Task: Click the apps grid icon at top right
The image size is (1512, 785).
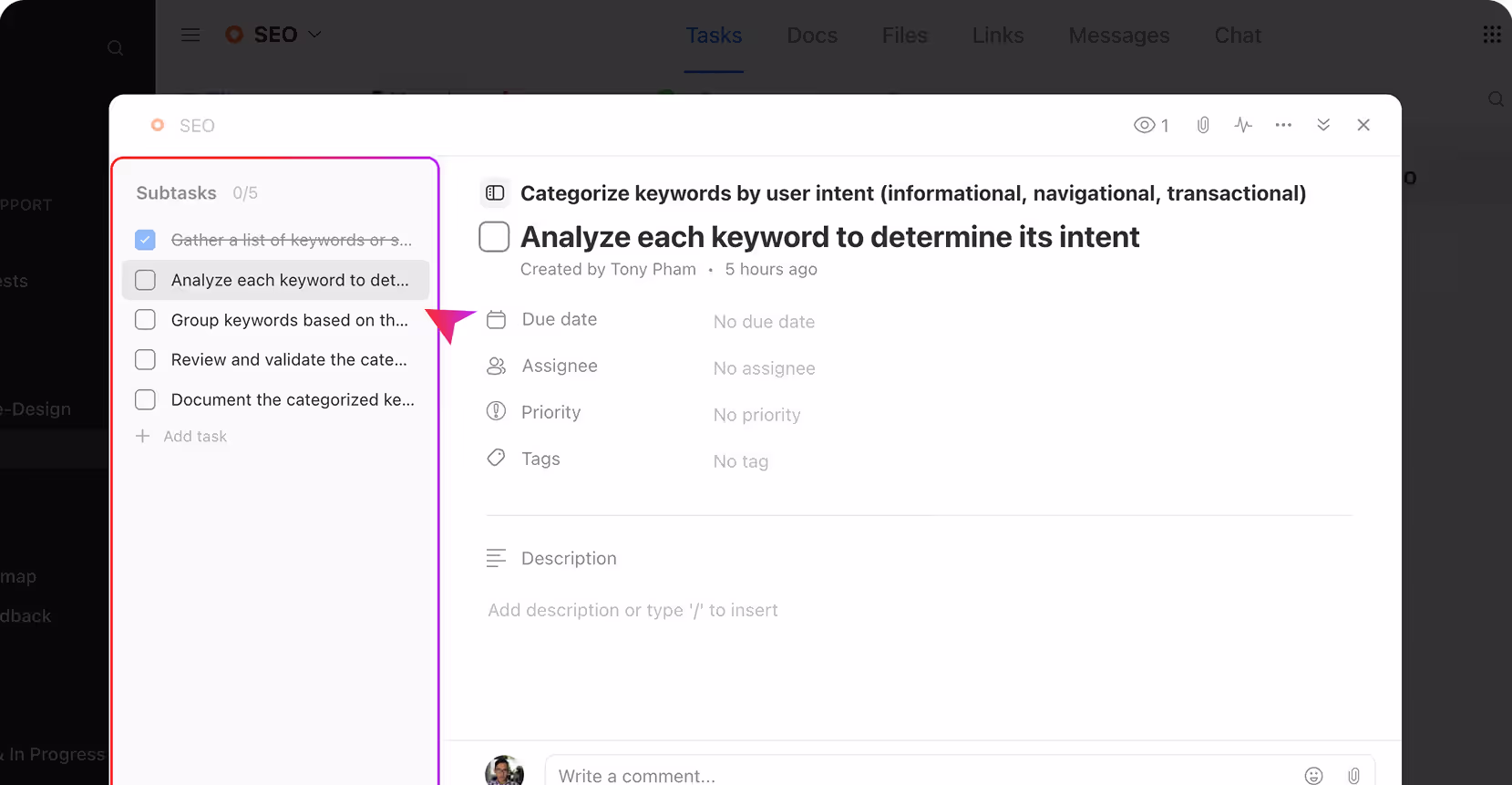Action: pos(1492,35)
